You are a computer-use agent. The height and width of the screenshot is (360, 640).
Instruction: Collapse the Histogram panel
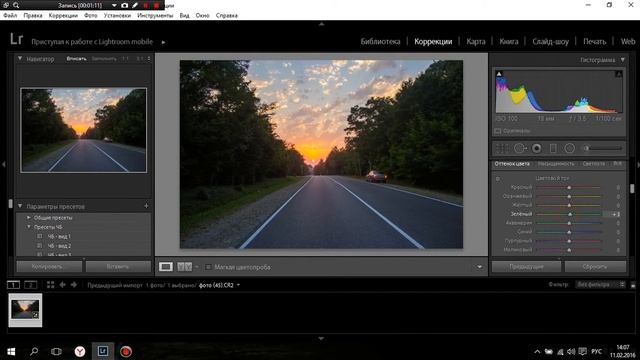[x=623, y=60]
